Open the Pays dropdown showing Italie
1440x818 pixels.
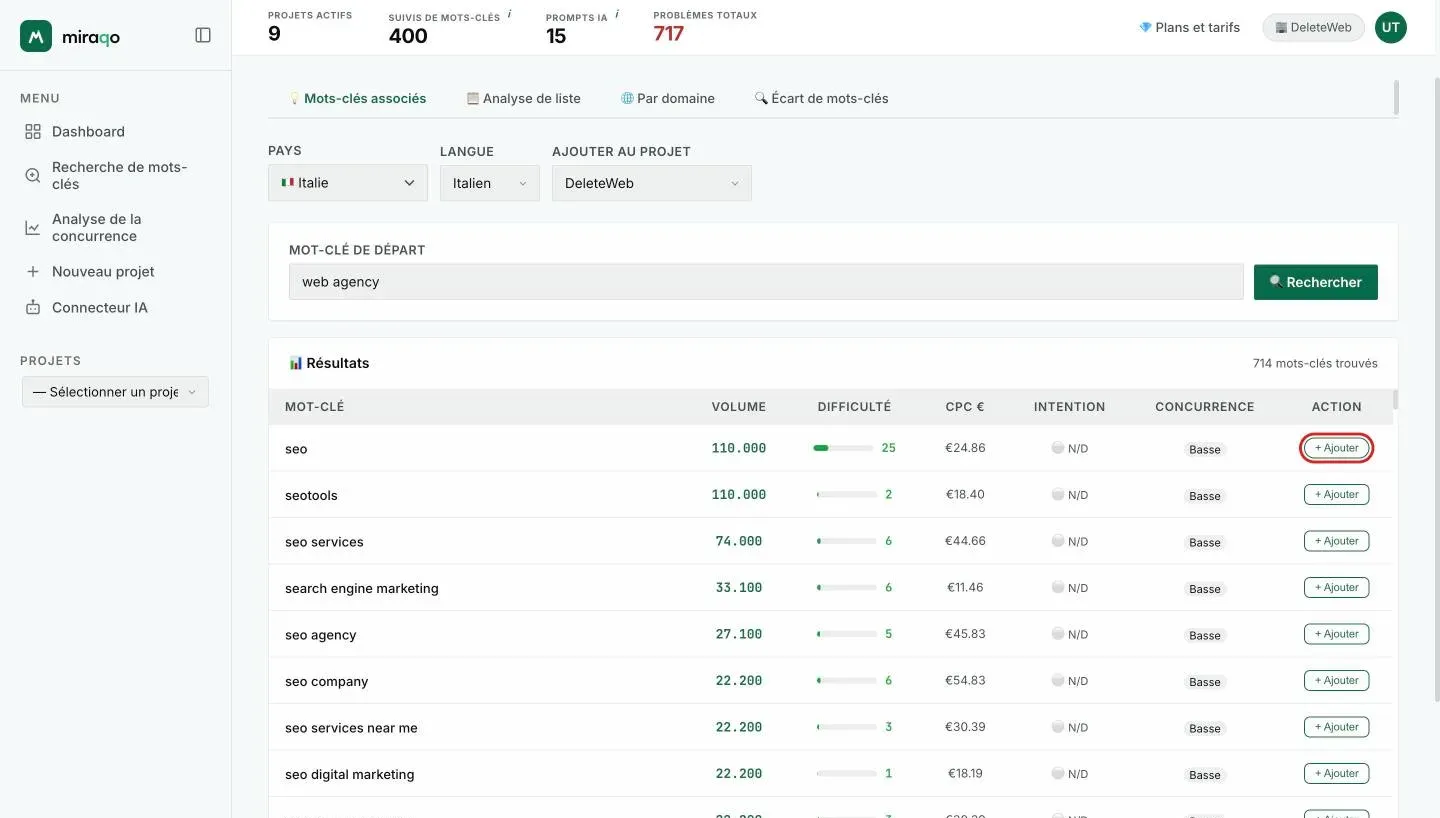(348, 183)
